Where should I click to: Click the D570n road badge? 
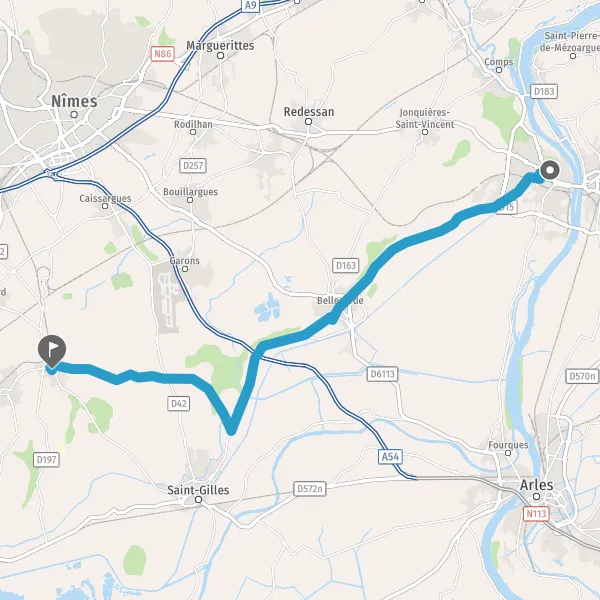click(582, 376)
